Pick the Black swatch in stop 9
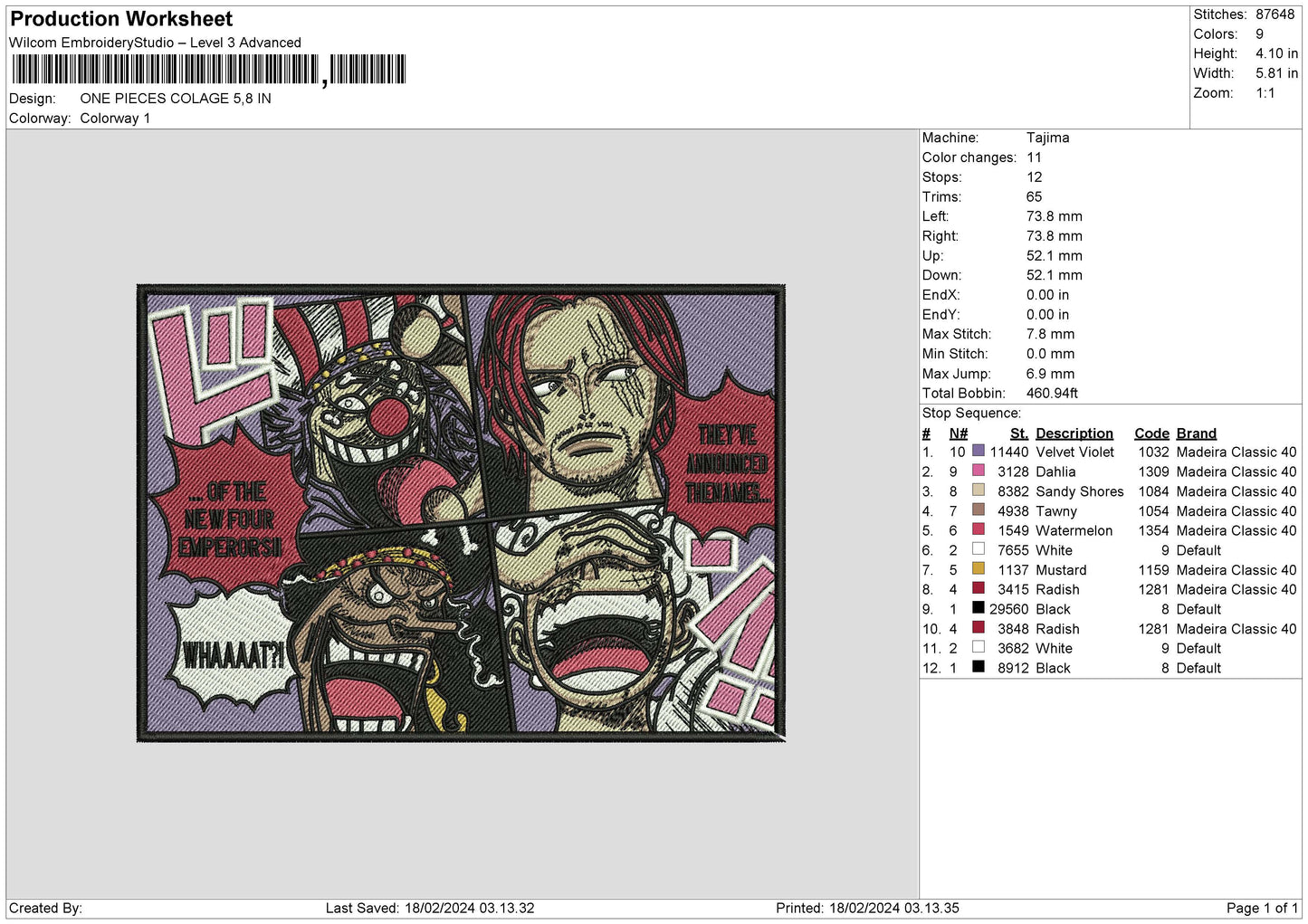1308x924 pixels. (978, 608)
